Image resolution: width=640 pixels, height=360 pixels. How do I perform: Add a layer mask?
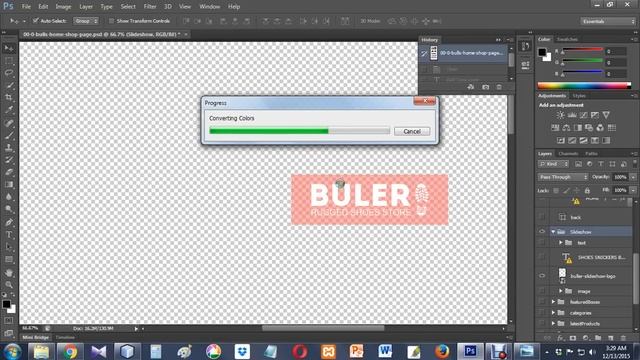(573, 338)
